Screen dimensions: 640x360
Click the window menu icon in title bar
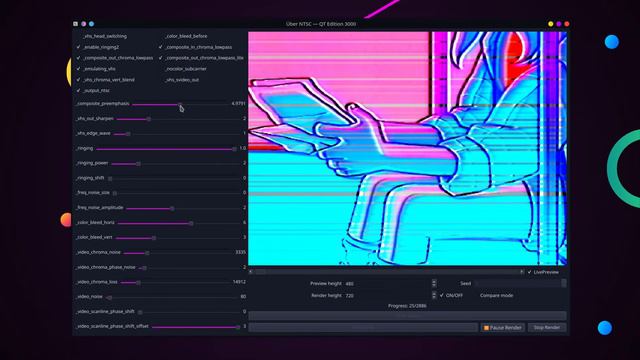coord(76,24)
